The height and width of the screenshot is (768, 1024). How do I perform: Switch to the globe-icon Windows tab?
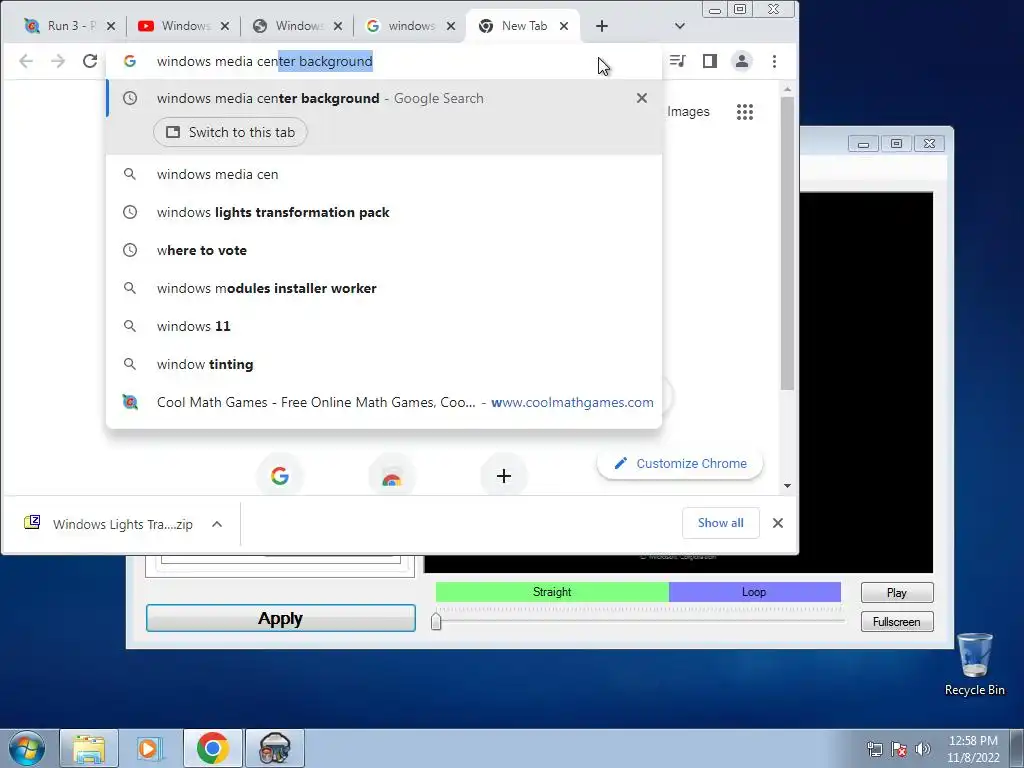pos(297,25)
